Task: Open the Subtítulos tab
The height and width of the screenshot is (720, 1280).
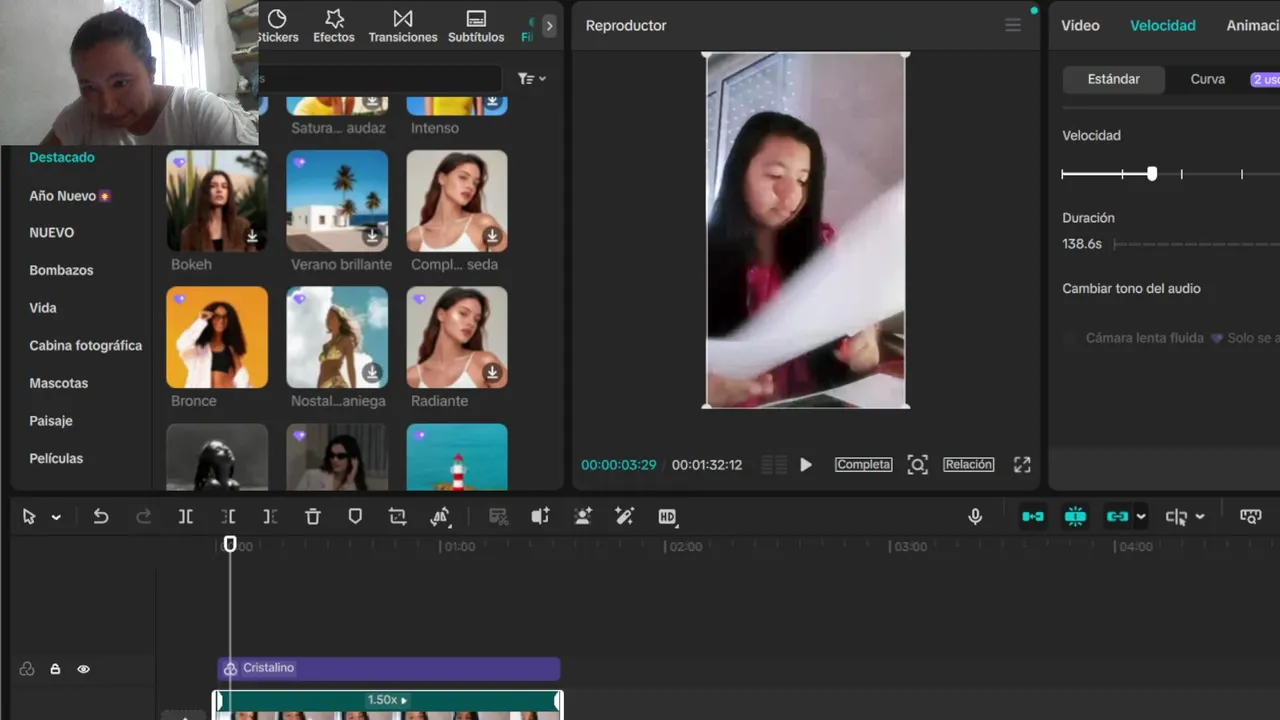Action: pos(476,26)
